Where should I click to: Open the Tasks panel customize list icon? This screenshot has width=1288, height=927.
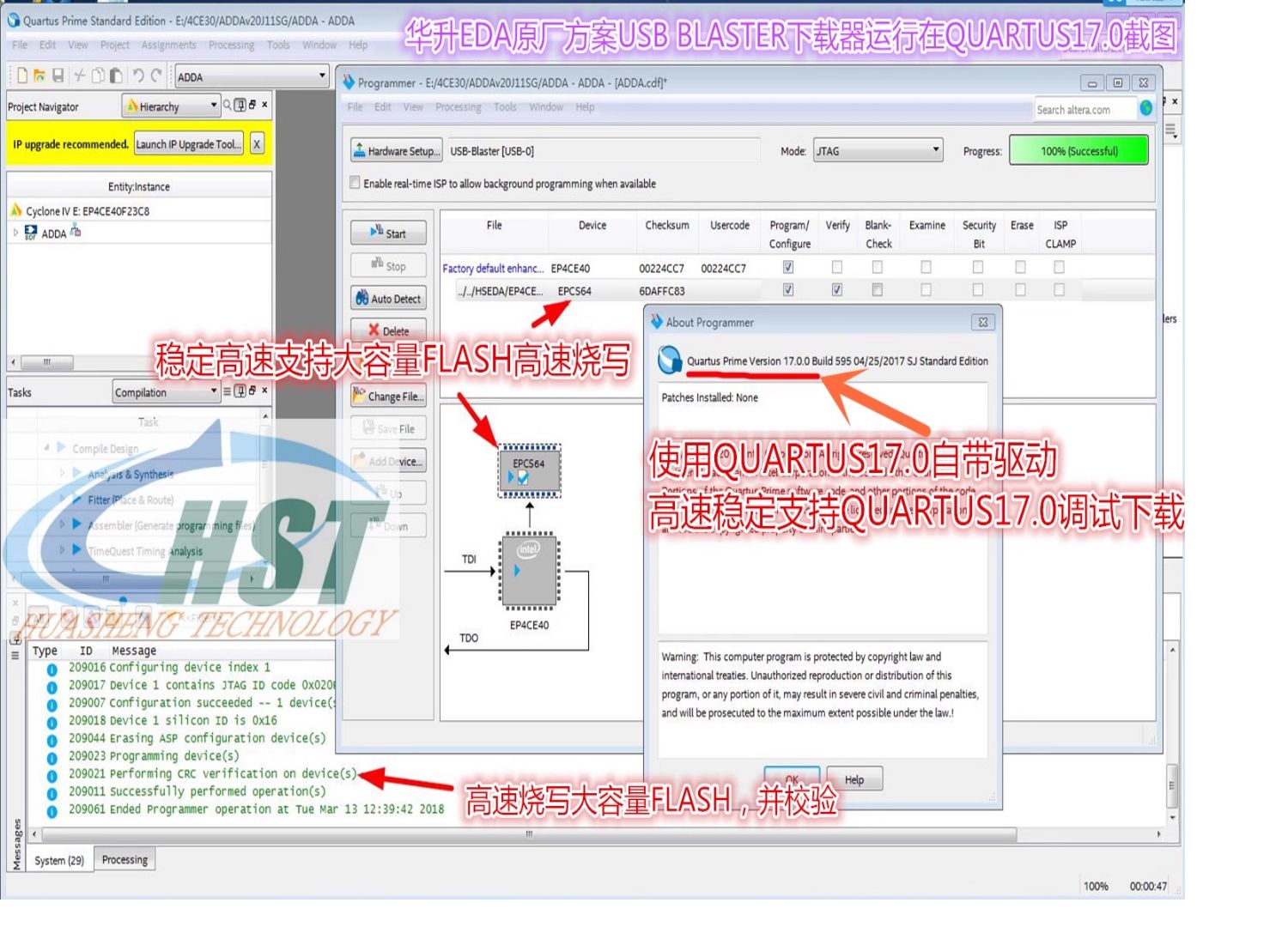[228, 391]
